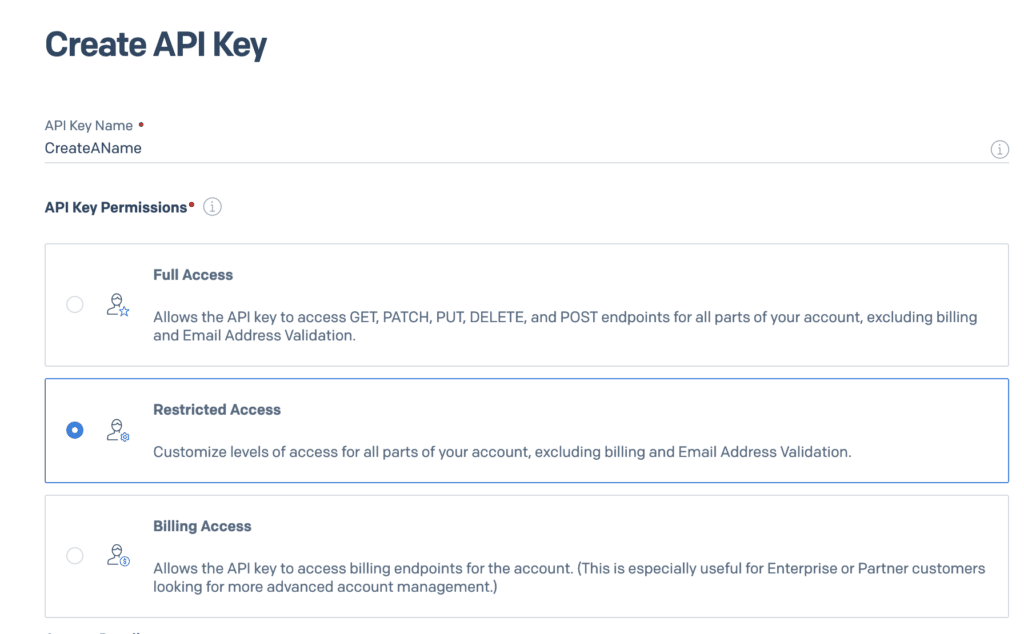Screen dimensions: 1024x634
Task: Choose the Restricted Access radio button
Action: pos(75,430)
